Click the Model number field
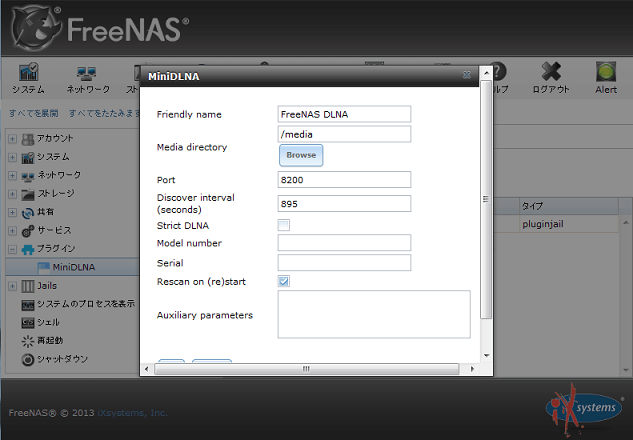The height and width of the screenshot is (440, 633). click(344, 243)
